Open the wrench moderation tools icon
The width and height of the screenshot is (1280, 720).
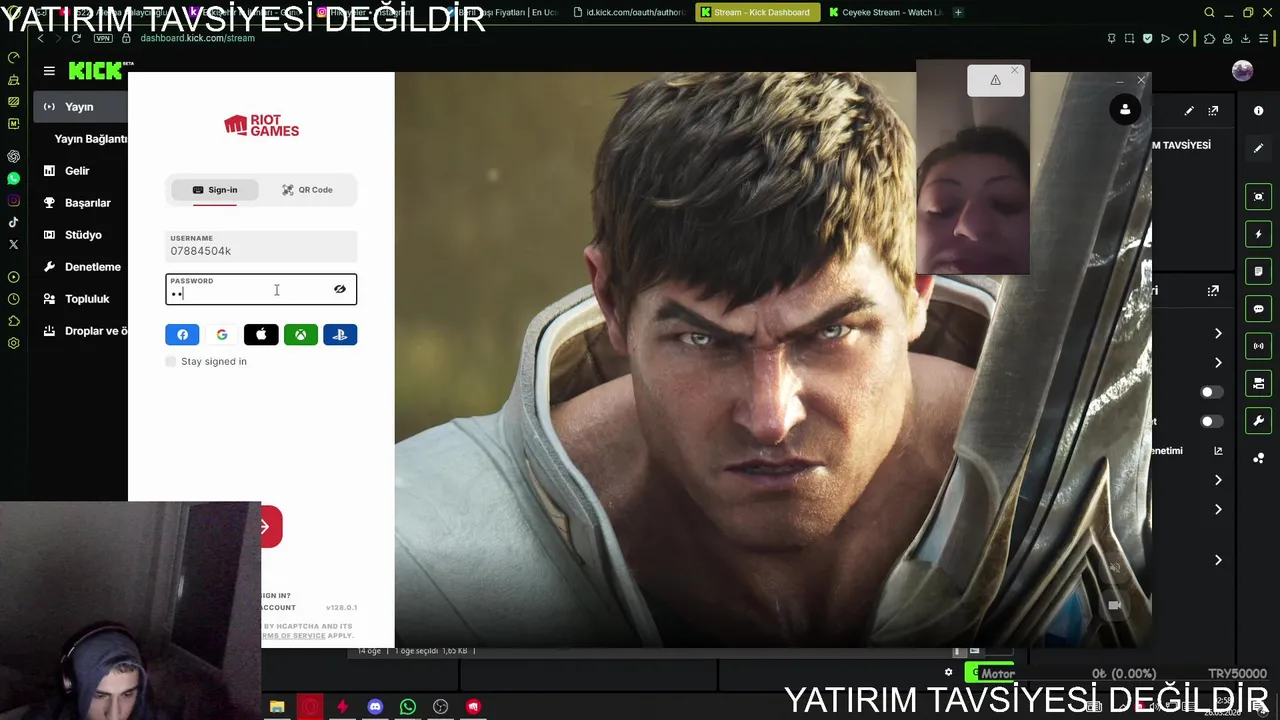coord(1259,420)
